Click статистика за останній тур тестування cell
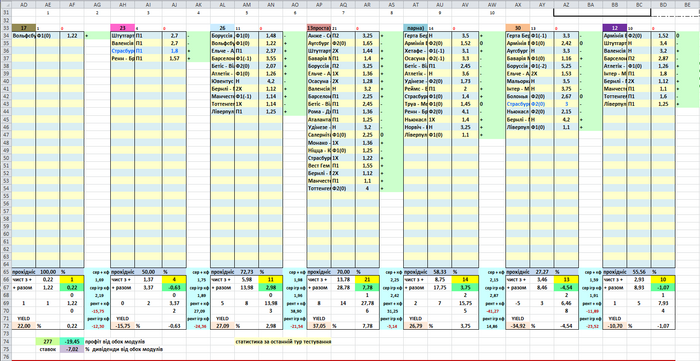The image size is (700, 361). [x=283, y=341]
